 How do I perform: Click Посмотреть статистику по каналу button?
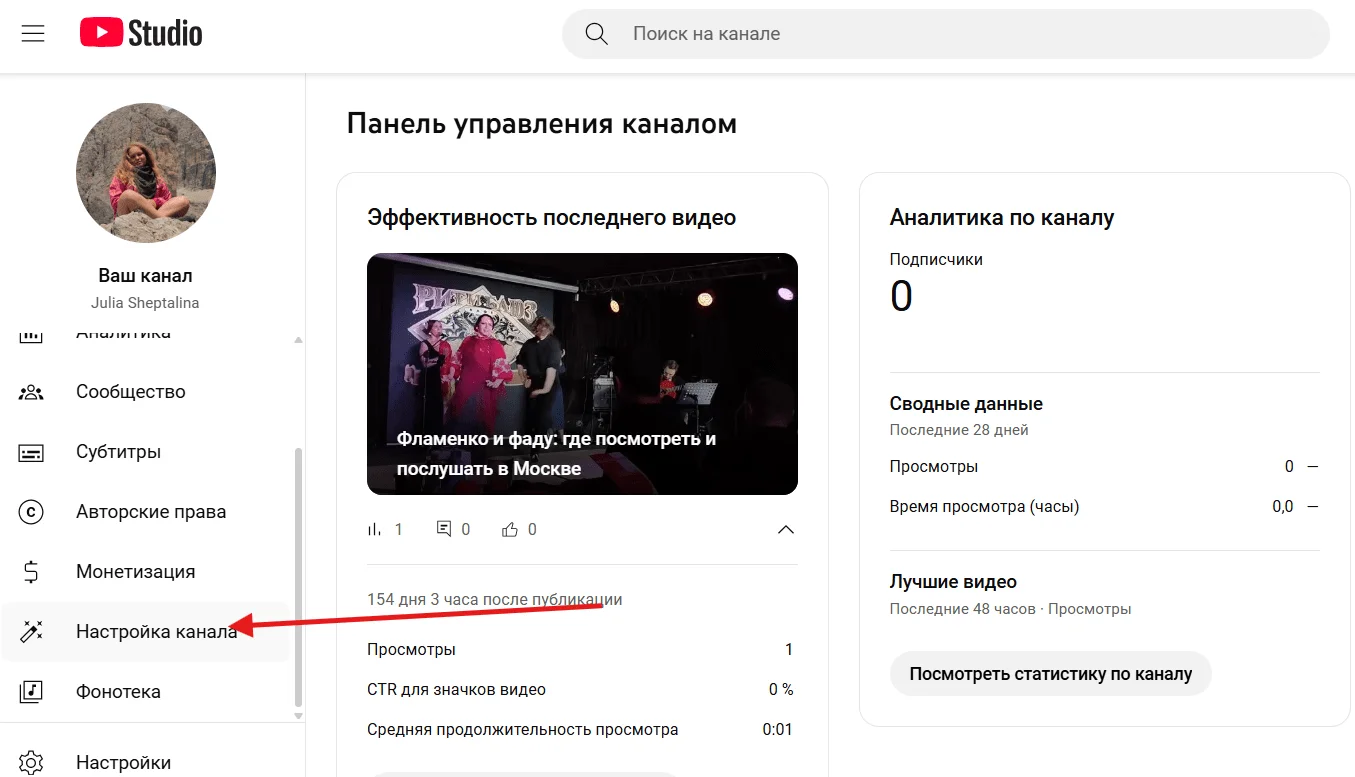[1050, 673]
